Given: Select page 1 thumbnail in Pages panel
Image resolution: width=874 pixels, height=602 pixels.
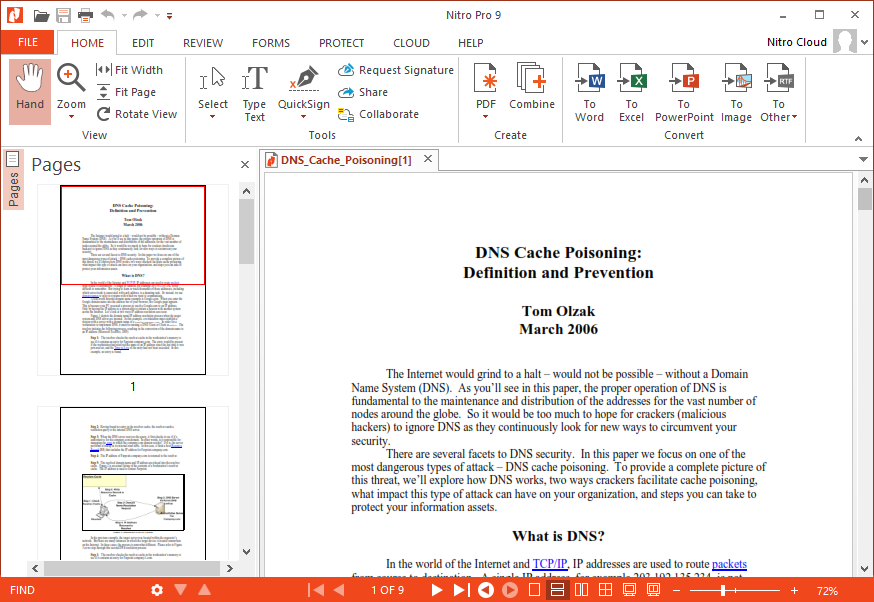Looking at the screenshot, I should click(x=132, y=280).
